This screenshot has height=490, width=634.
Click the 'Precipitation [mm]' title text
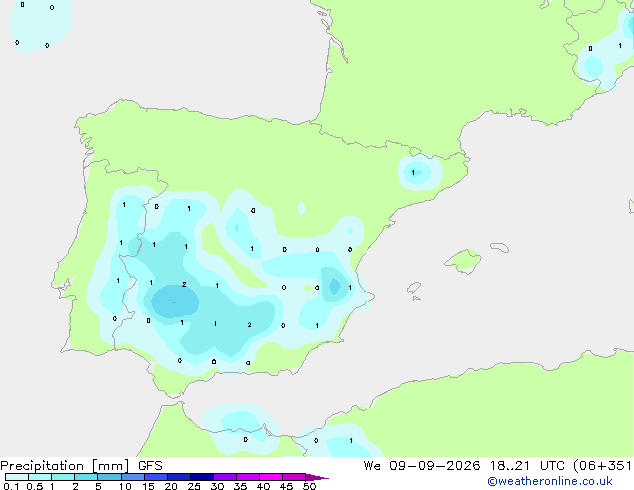click(x=65, y=466)
